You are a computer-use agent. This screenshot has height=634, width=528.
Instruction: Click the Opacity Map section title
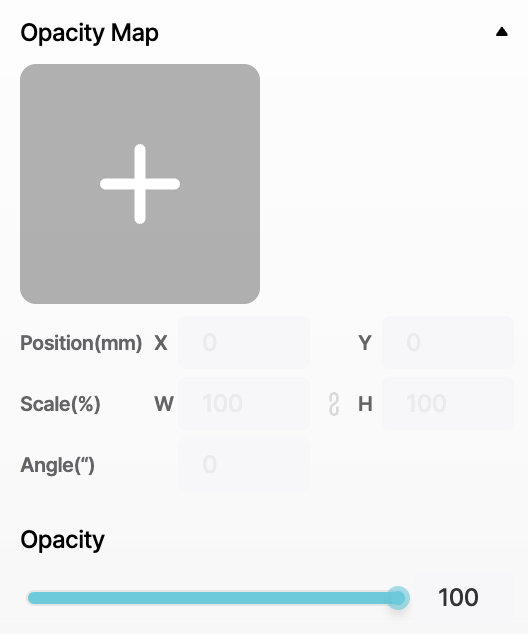pyautogui.click(x=89, y=33)
